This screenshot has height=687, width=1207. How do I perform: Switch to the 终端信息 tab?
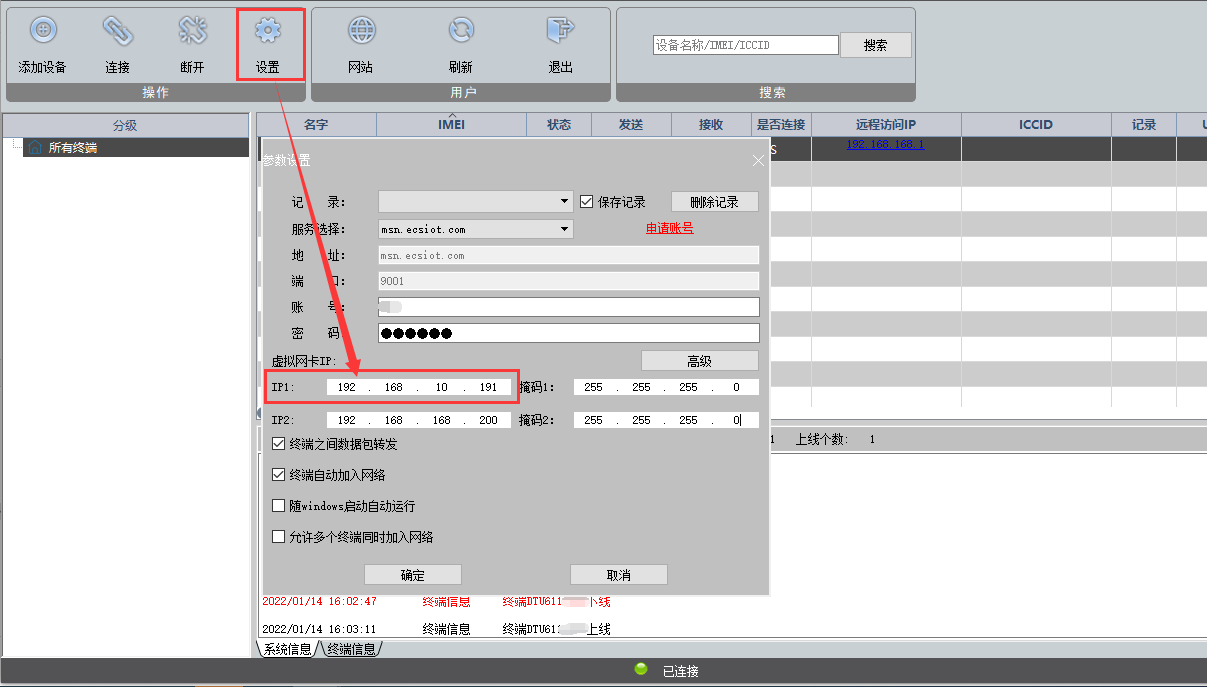pyautogui.click(x=351, y=649)
